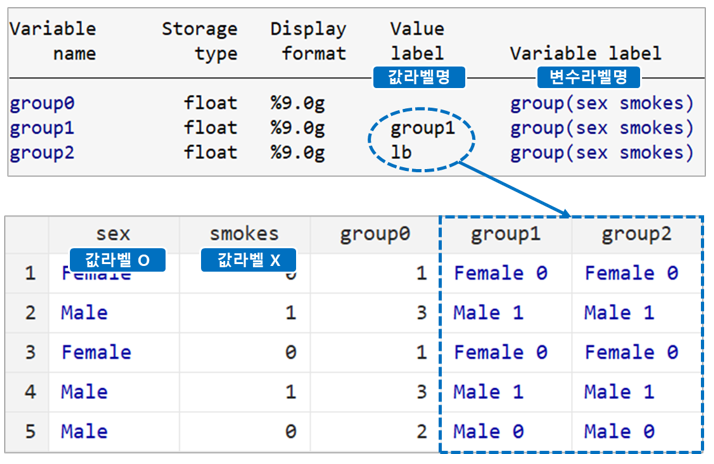Click group2 in the Variable name list
The height and width of the screenshot is (464, 714).
pos(42,152)
